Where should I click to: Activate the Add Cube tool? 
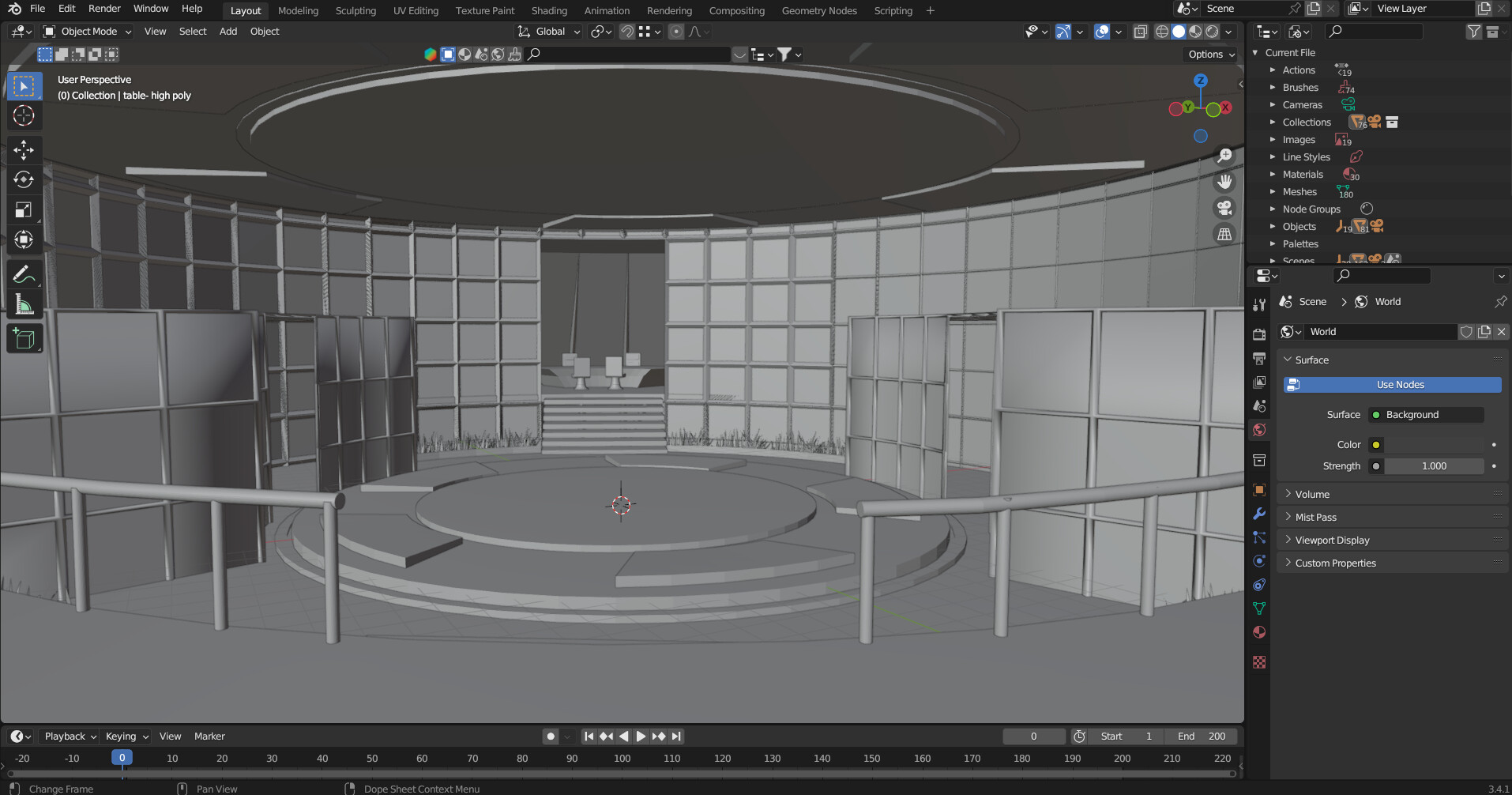click(x=24, y=339)
